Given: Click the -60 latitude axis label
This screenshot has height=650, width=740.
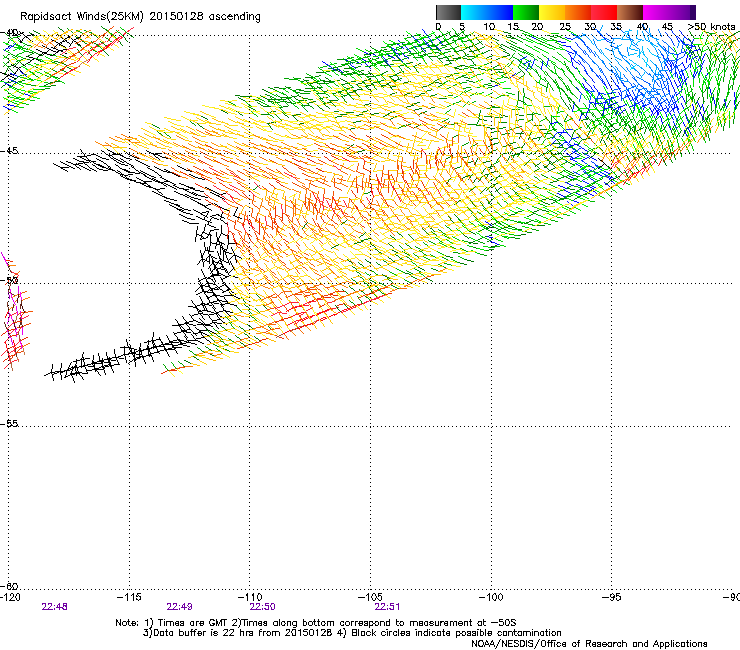Looking at the screenshot, I should click(x=9, y=587).
